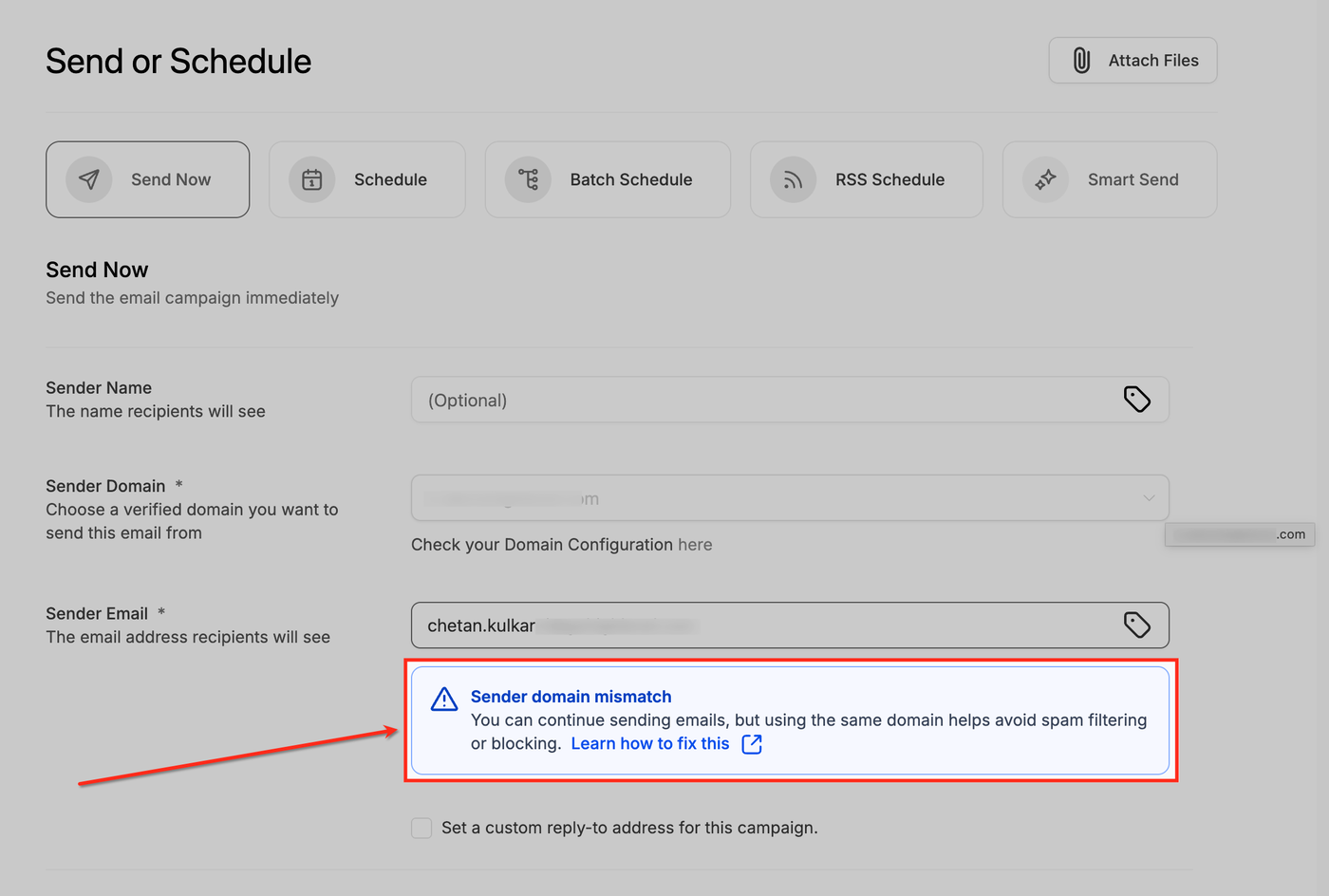Click 'Sender domain mismatch' heading text
Viewport: 1329px width, 896px height.
(x=571, y=697)
